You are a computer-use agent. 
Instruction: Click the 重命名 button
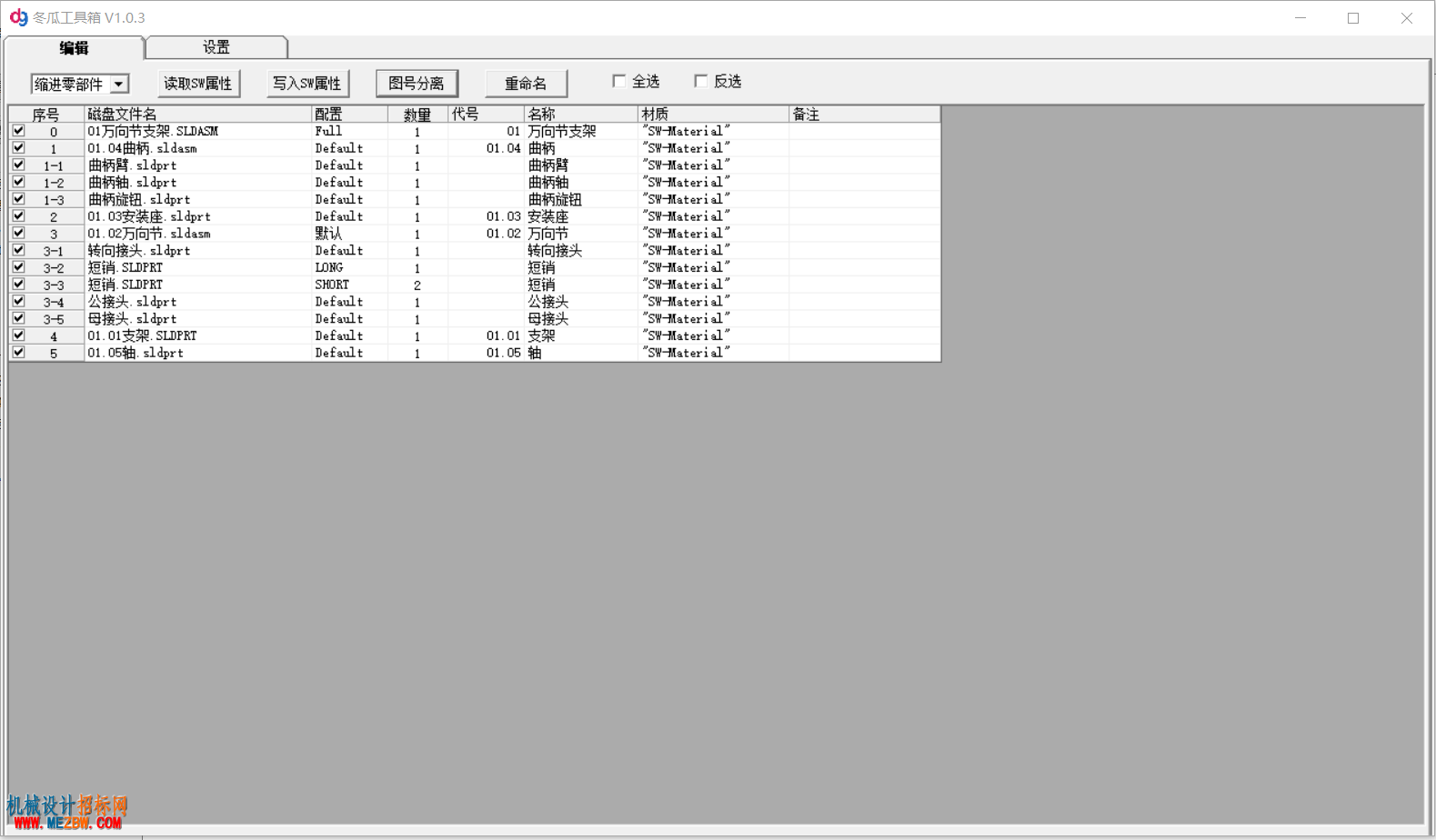coord(526,84)
